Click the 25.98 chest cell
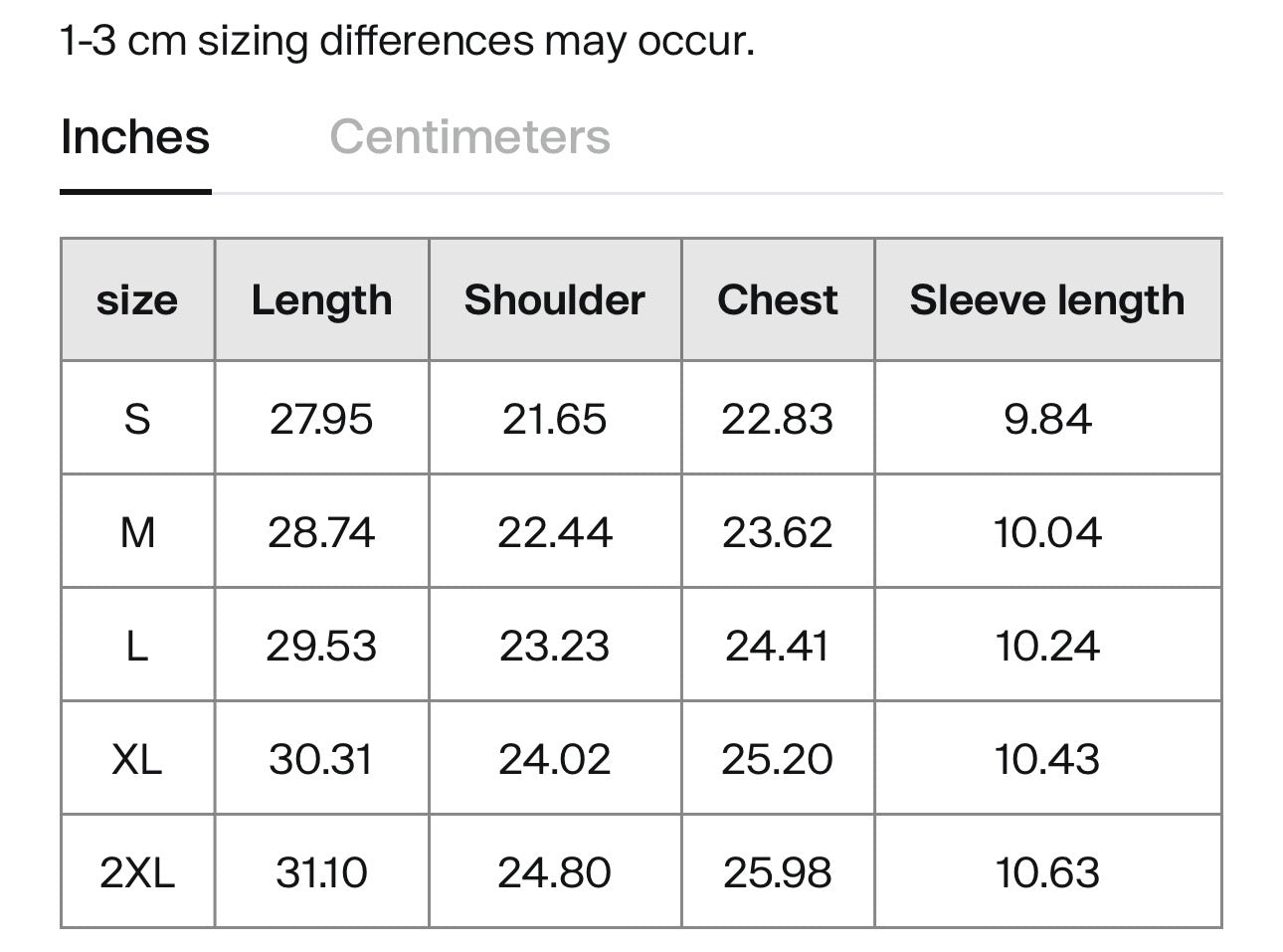Viewport: 1283px width, 952px height. point(777,872)
